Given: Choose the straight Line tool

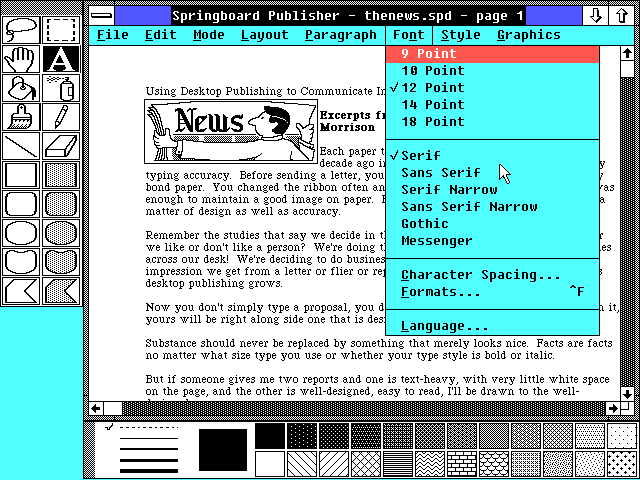Looking at the screenshot, I should 21,146.
